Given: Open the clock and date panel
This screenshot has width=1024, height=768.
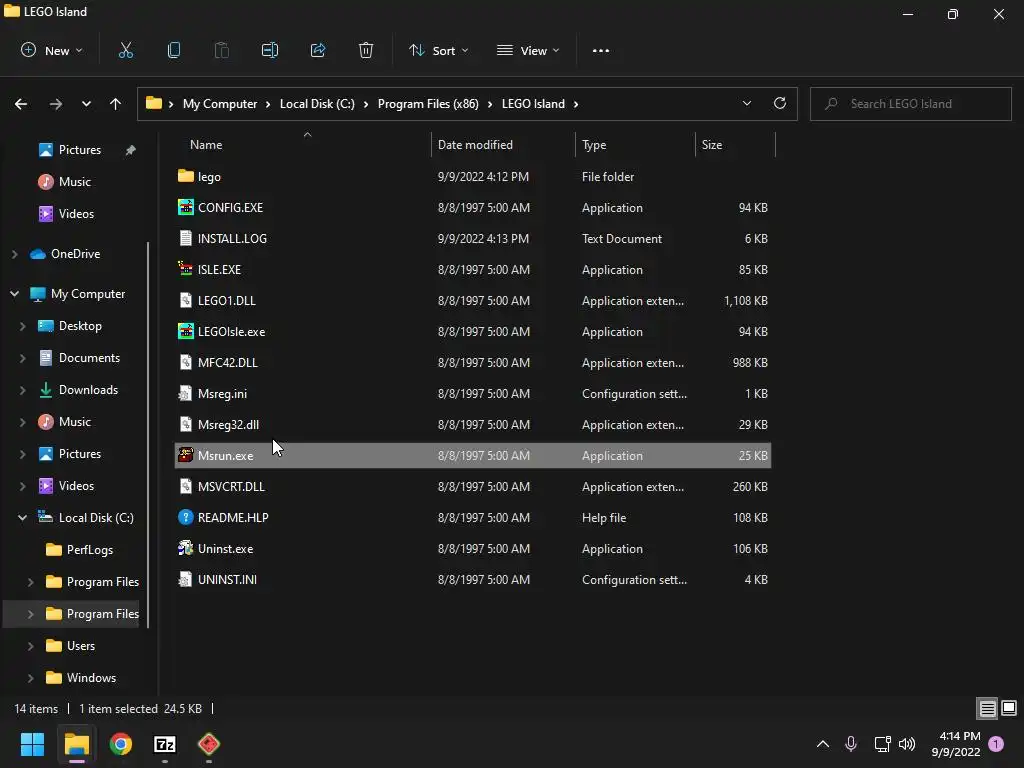Looking at the screenshot, I should (956, 744).
